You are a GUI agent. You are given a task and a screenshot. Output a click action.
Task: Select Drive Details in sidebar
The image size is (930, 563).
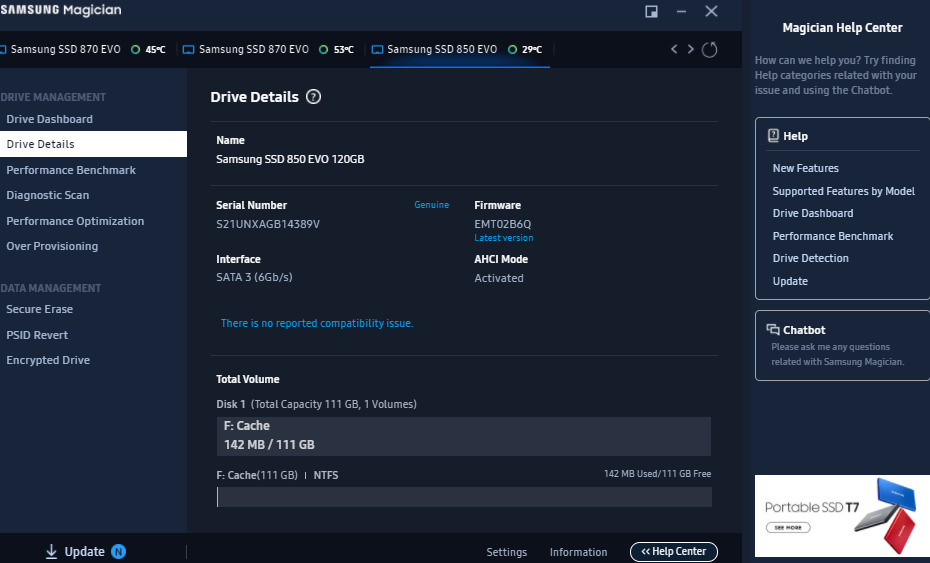[x=93, y=144]
